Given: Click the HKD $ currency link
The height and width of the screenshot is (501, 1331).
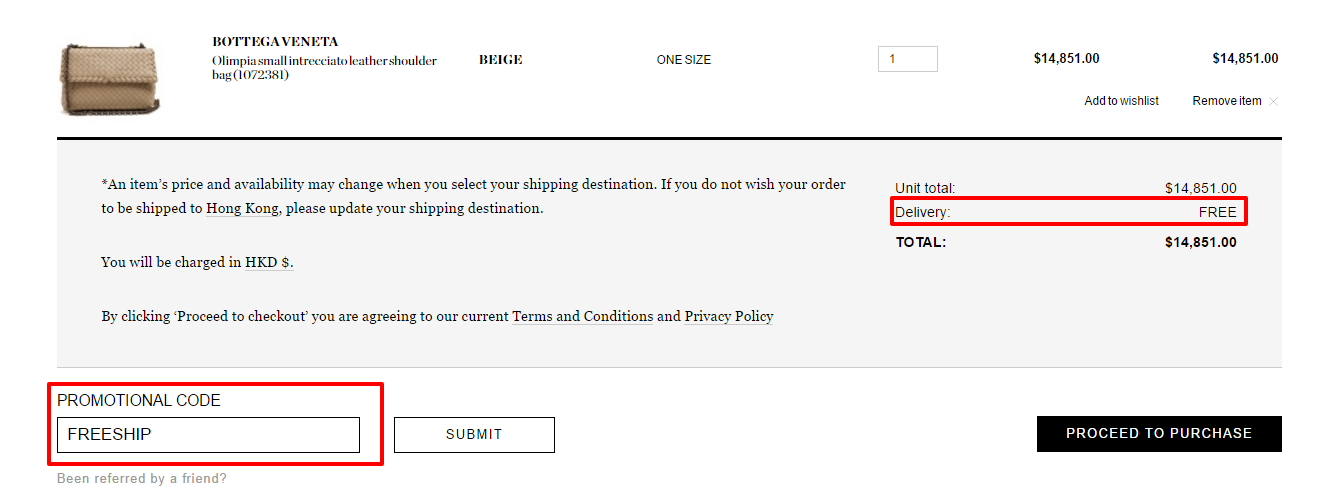Looking at the screenshot, I should click(x=268, y=263).
